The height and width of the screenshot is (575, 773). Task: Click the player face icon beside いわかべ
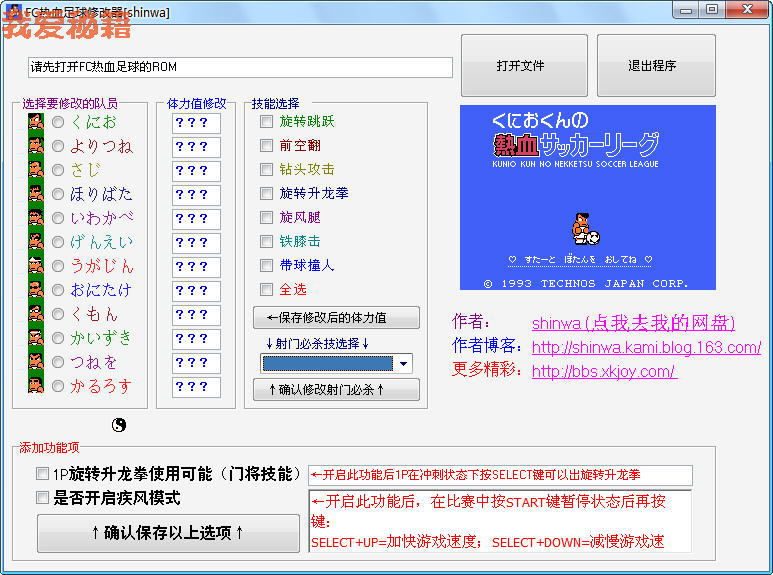pos(36,218)
